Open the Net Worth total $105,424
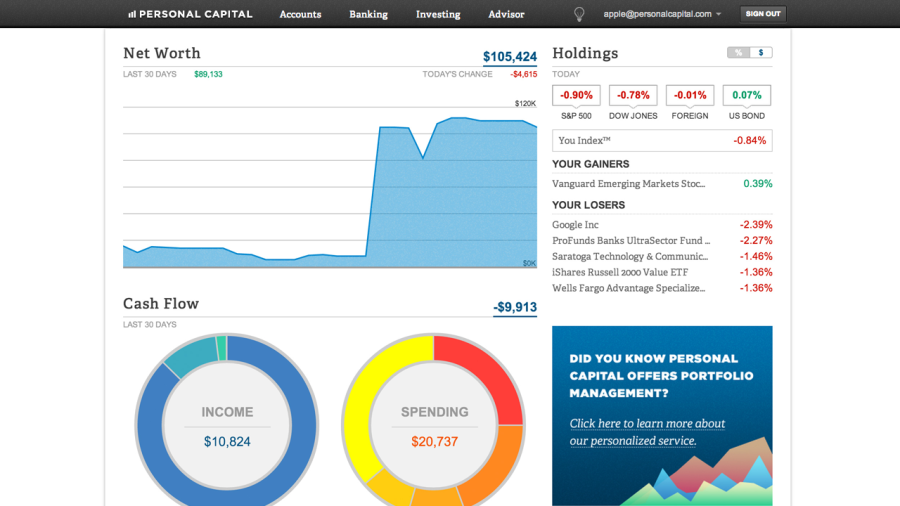Image resolution: width=900 pixels, height=506 pixels. [x=510, y=57]
